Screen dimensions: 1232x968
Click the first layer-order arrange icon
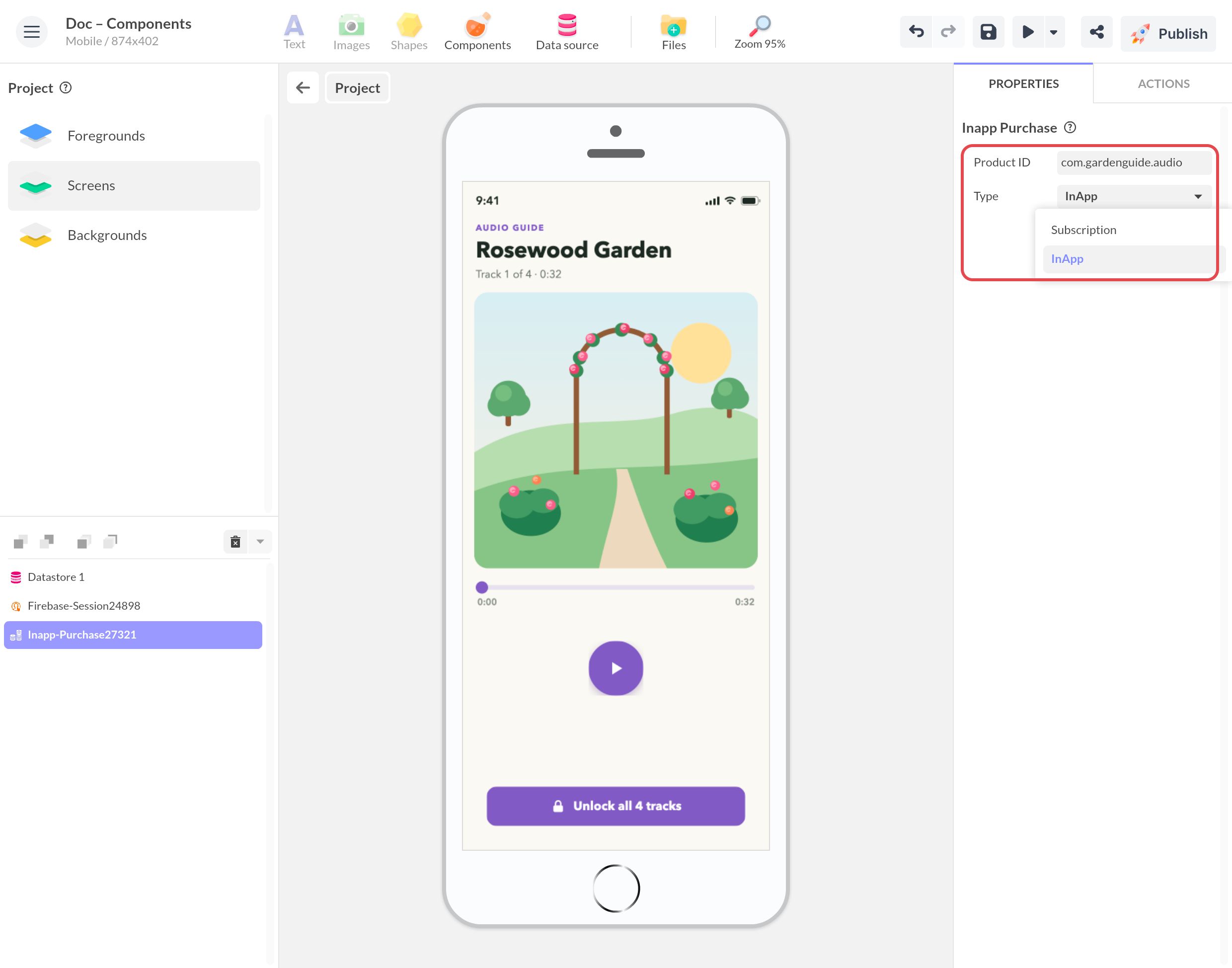click(20, 542)
